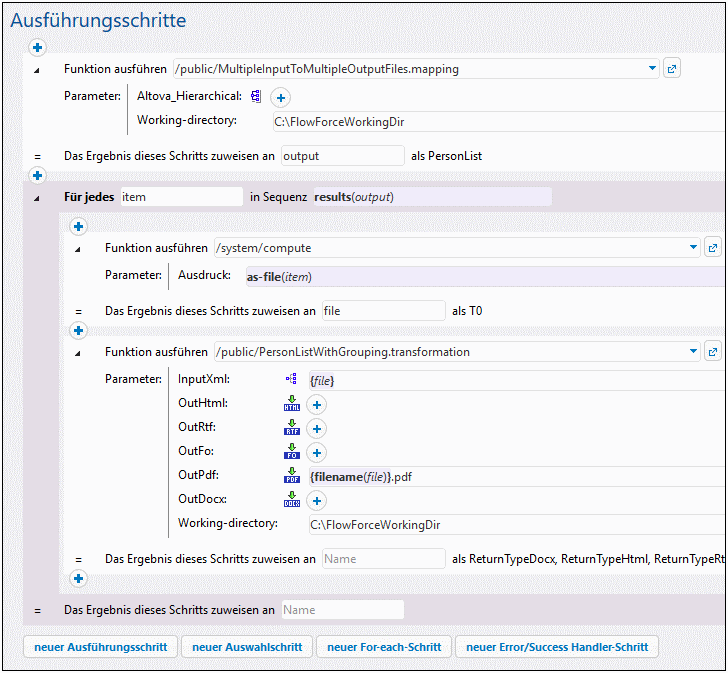Collapse the 'Für jedes' loop step
The height and width of the screenshot is (673, 728).
(38, 198)
